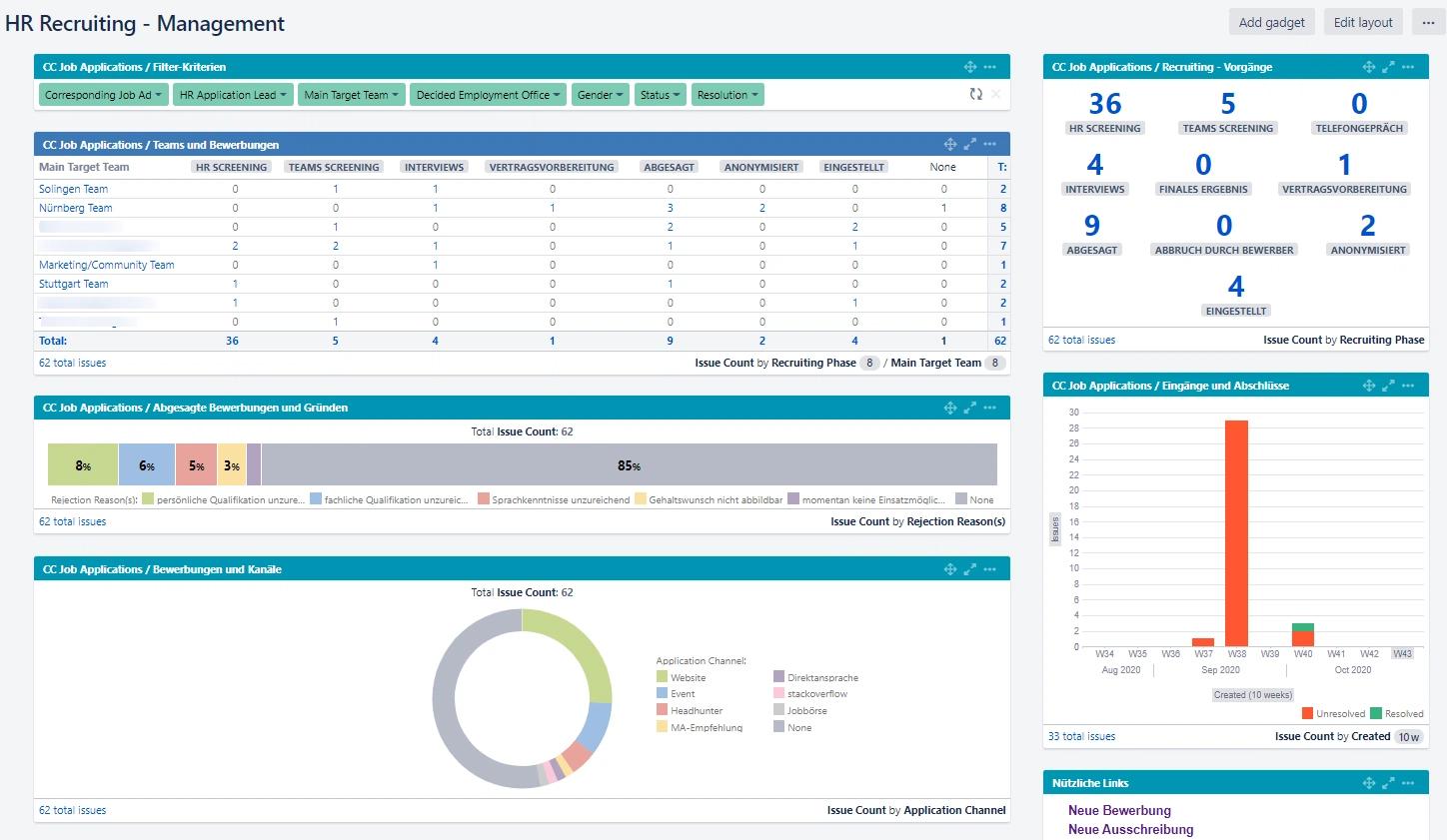Open the Neue Bewerbung link
Image resolution: width=1447 pixels, height=840 pixels.
click(x=1119, y=811)
